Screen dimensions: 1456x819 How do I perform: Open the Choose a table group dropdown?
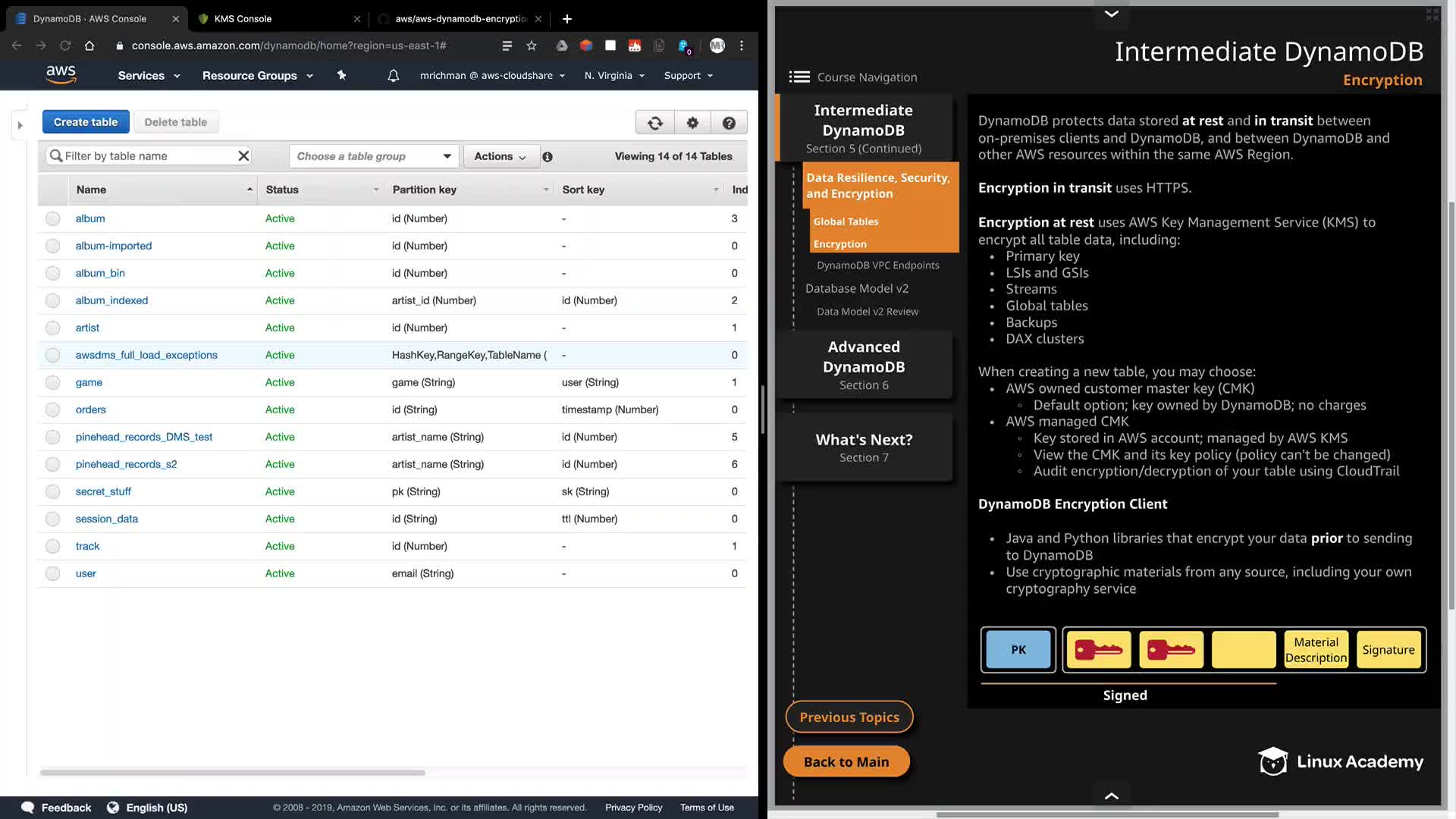tap(374, 156)
